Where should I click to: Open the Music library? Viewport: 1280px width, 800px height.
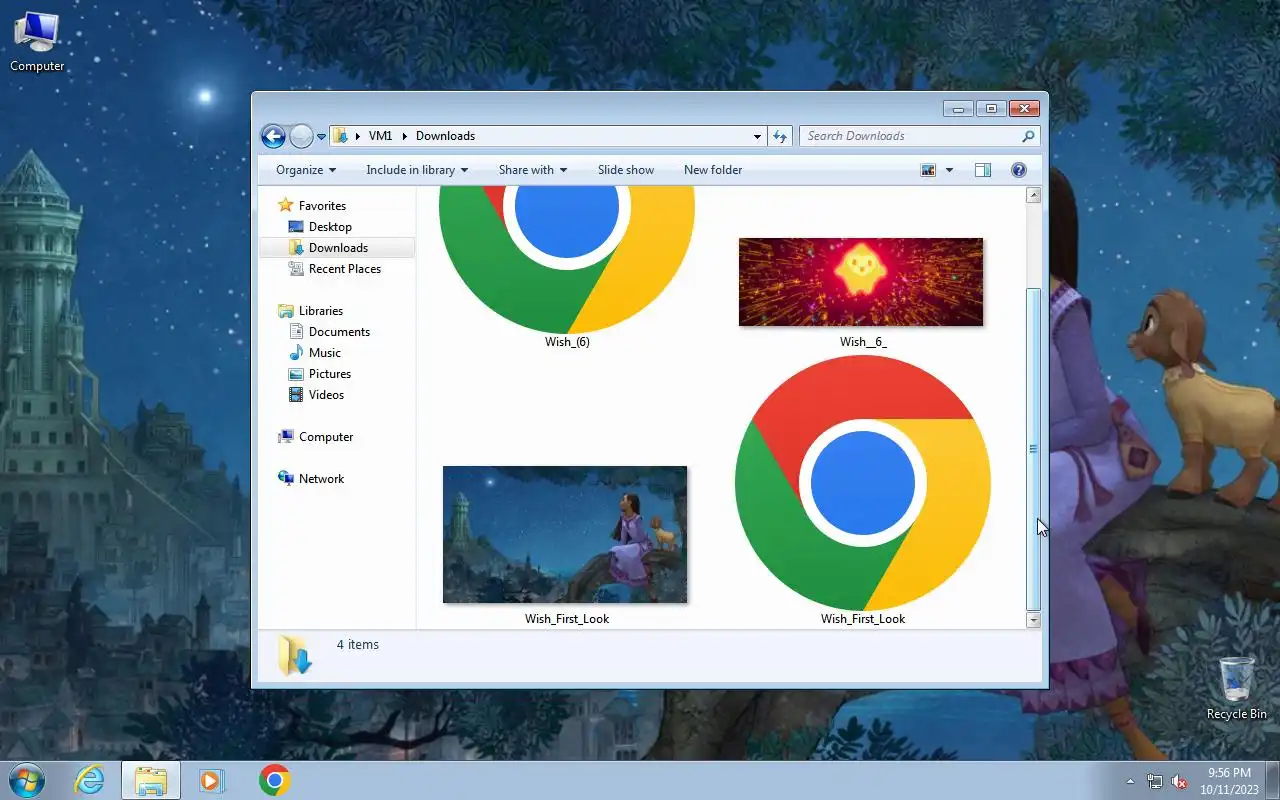(324, 353)
